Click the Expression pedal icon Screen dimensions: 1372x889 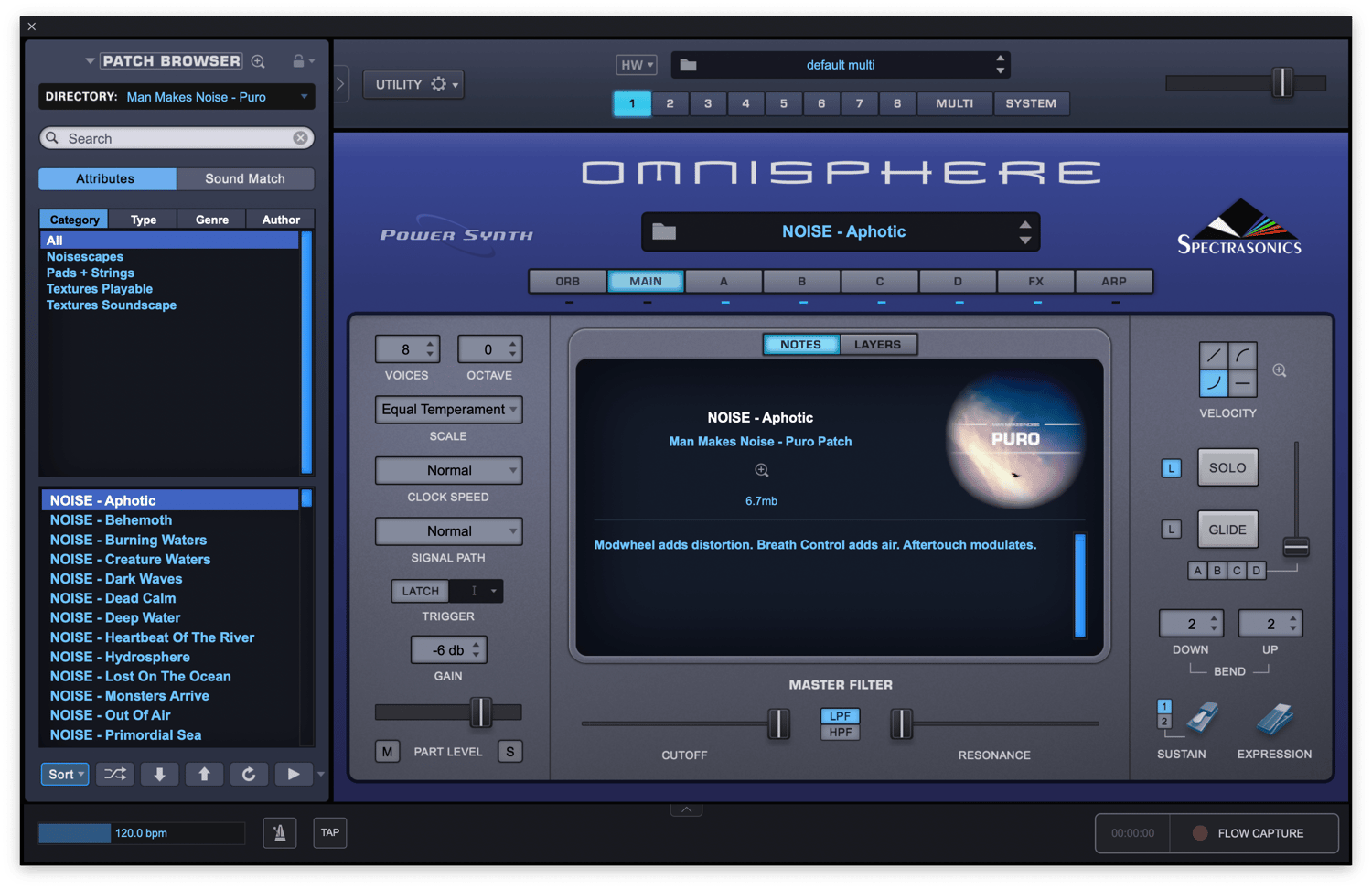[x=1274, y=719]
